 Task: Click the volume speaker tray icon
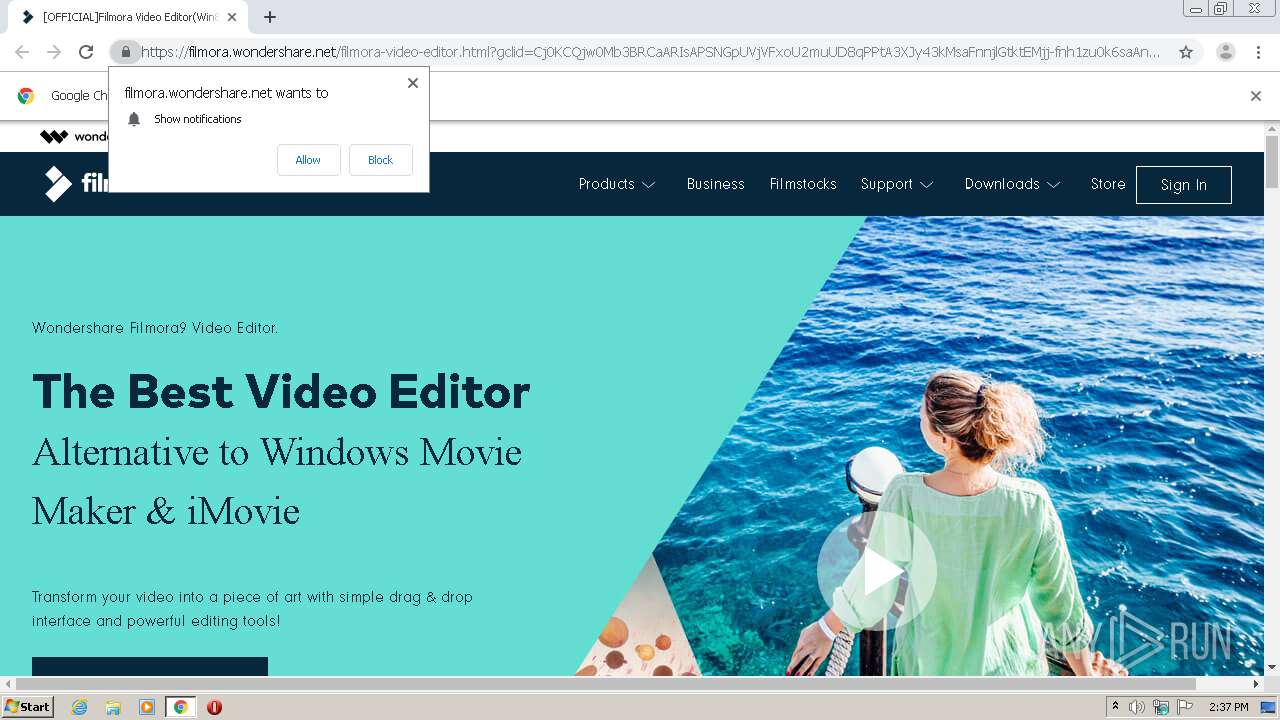tap(1136, 707)
